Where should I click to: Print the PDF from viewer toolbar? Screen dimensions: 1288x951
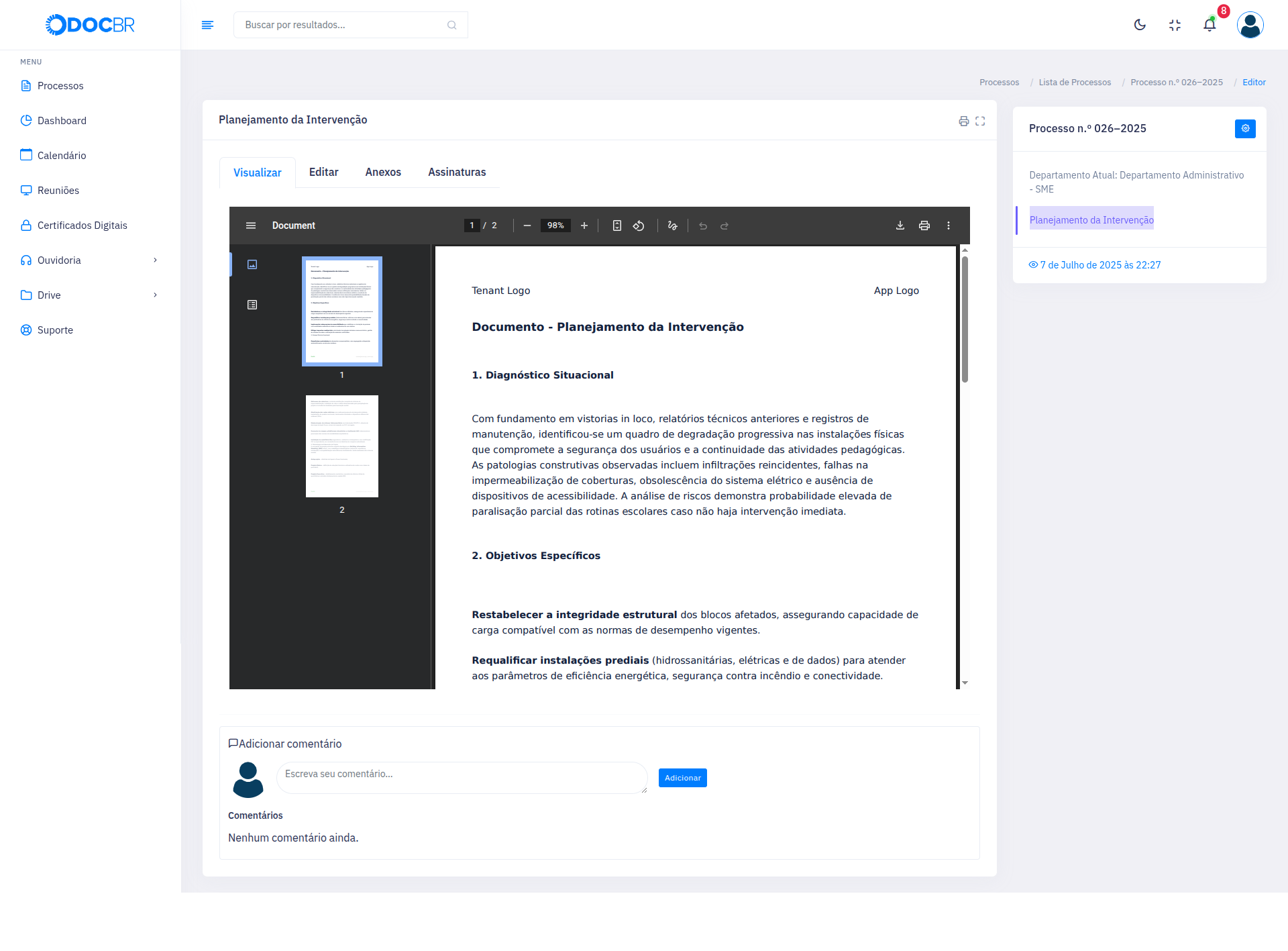(x=924, y=226)
